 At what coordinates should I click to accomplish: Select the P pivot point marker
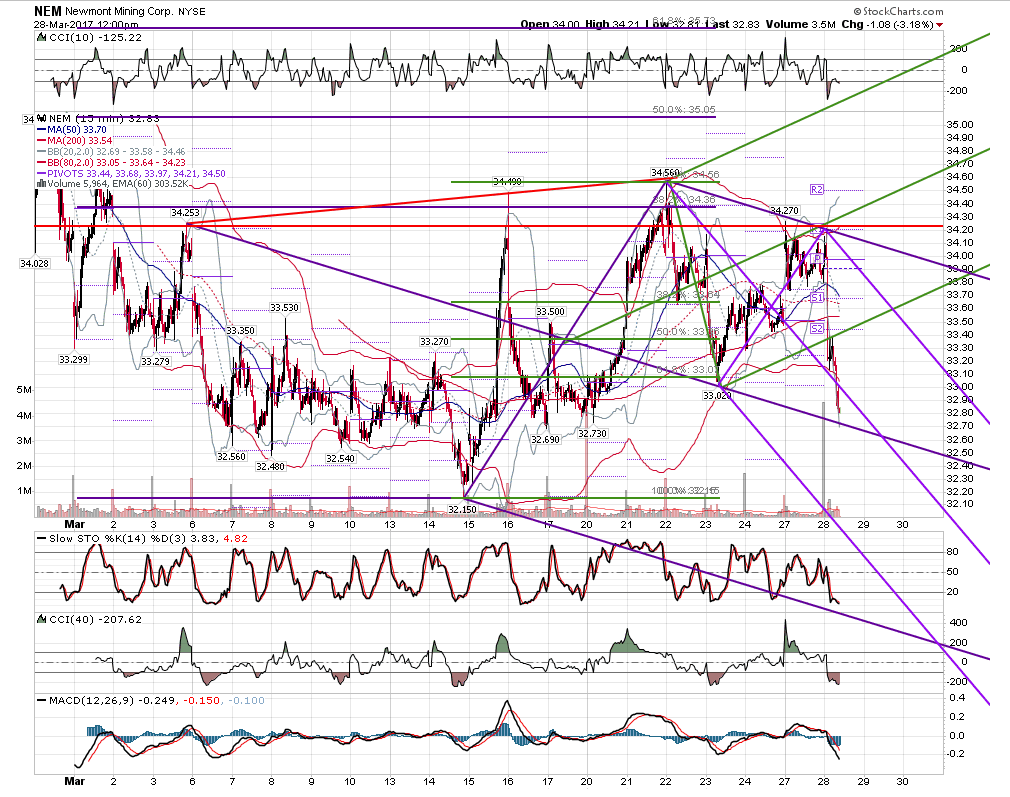(817, 259)
